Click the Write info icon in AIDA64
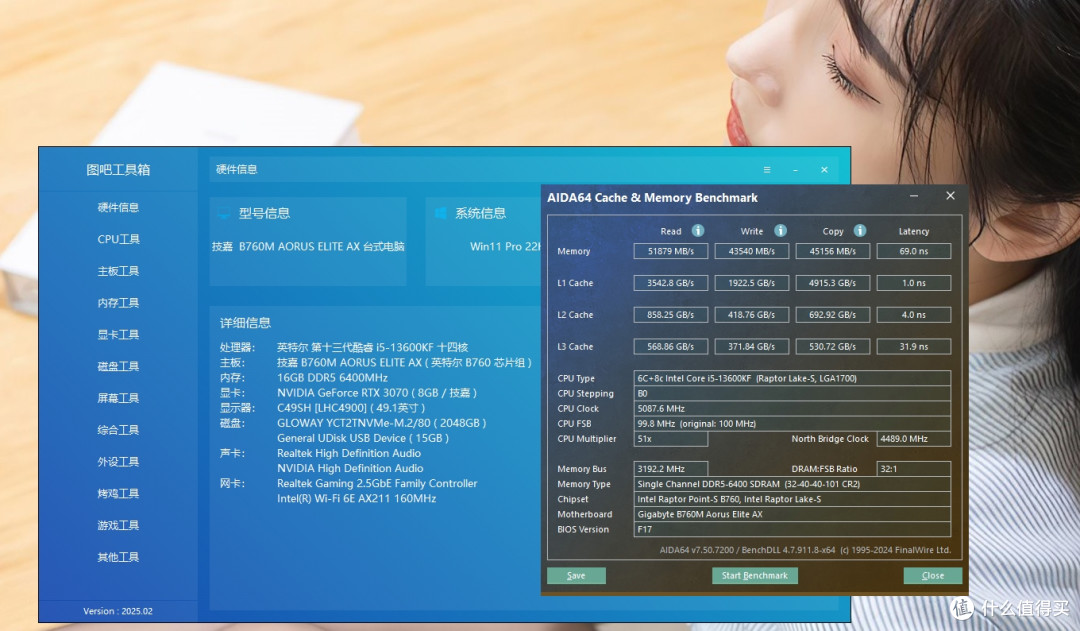The width and height of the screenshot is (1080, 631). coord(780,231)
